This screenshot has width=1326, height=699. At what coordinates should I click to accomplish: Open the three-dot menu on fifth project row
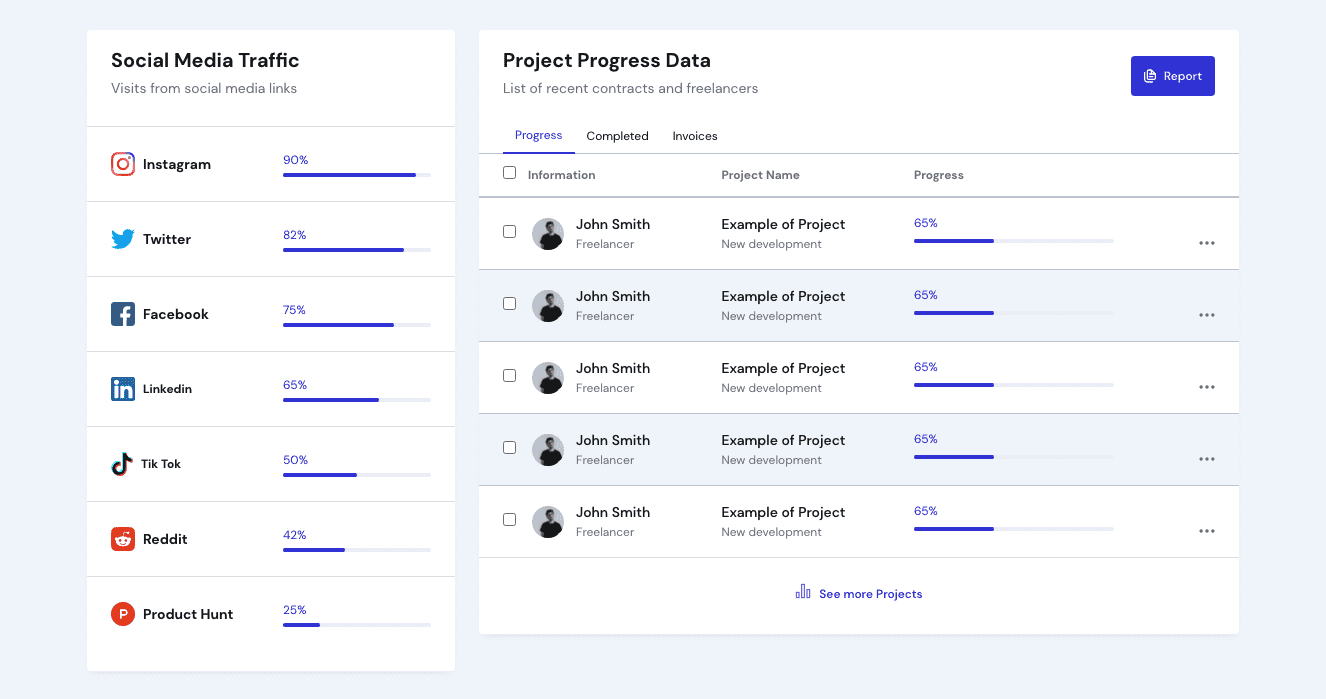[x=1207, y=531]
